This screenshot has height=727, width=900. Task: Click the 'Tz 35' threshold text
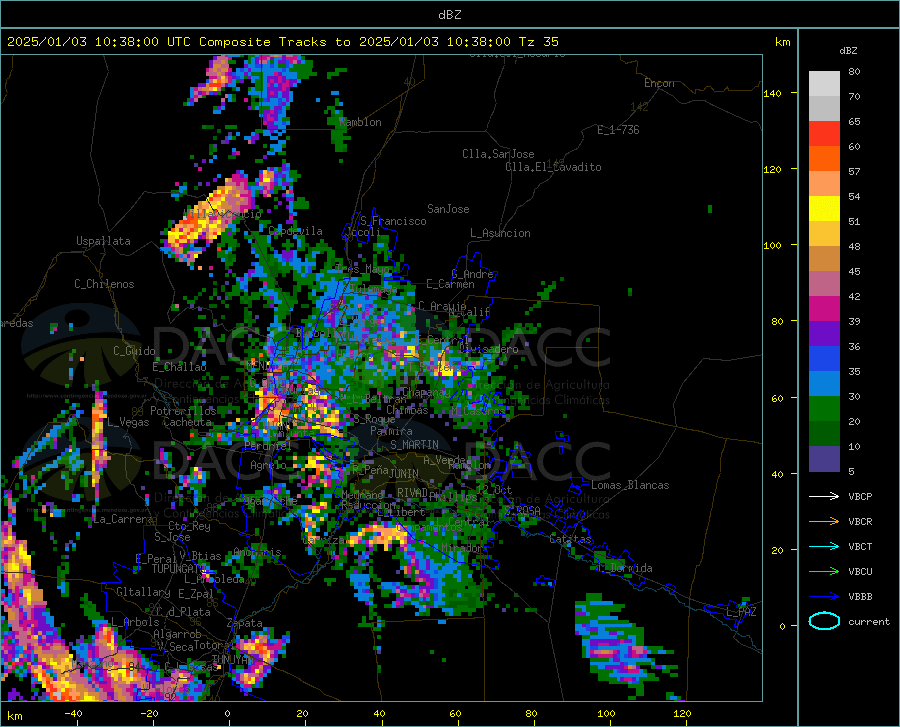[x=539, y=42]
